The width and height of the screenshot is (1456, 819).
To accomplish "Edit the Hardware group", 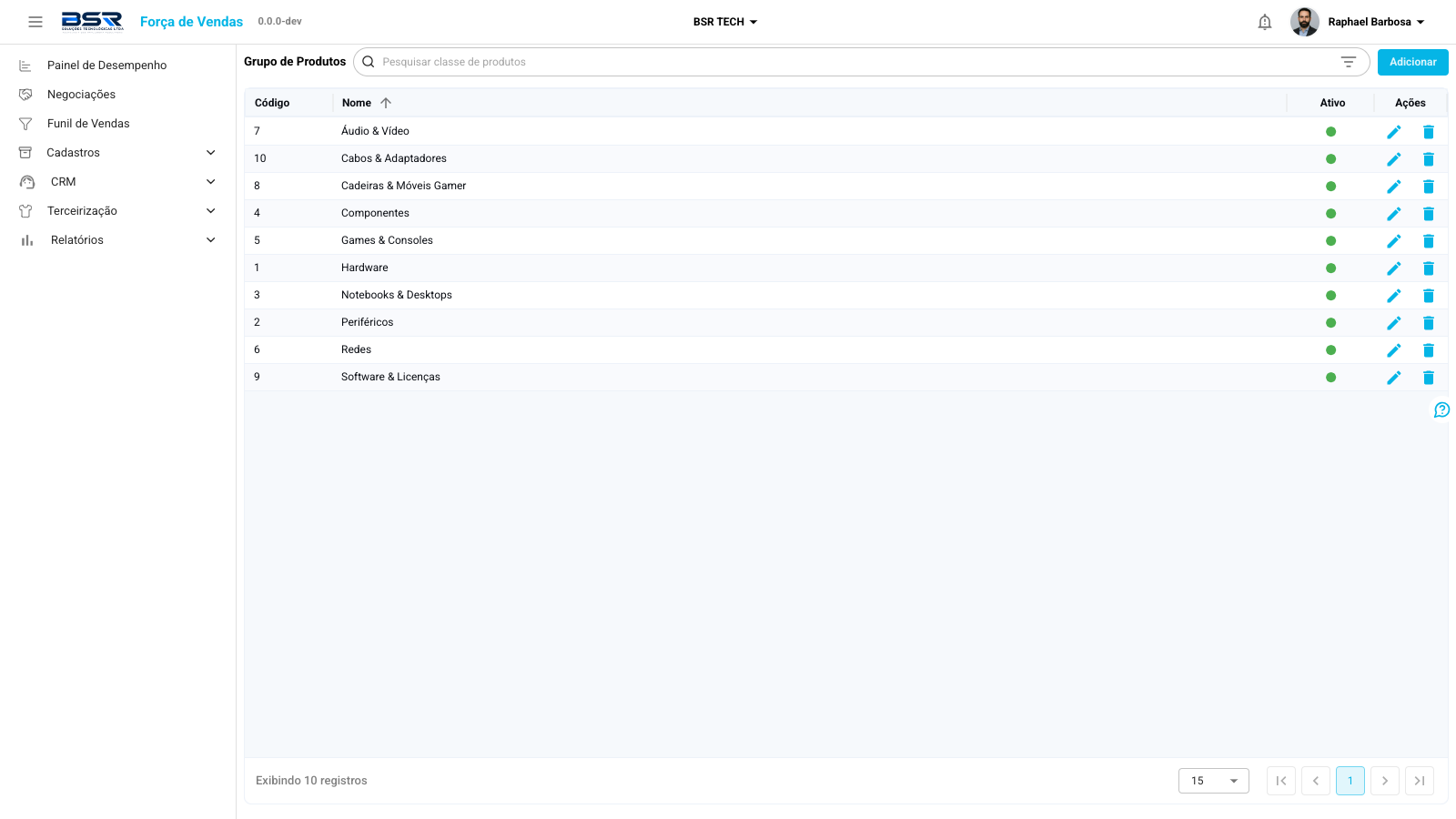I will coord(1394,268).
